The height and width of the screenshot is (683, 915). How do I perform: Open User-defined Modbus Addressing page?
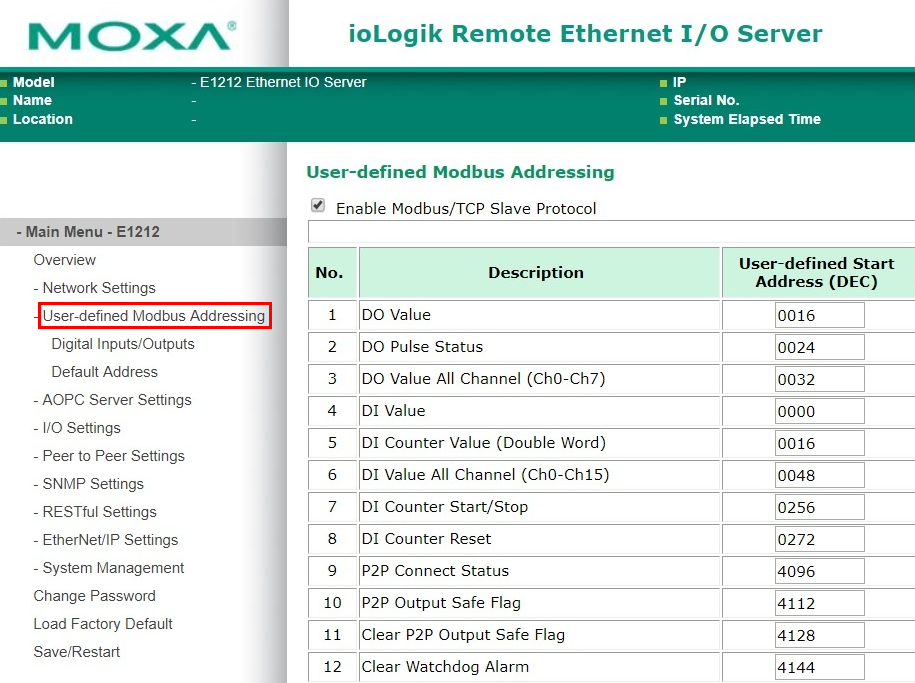154,316
